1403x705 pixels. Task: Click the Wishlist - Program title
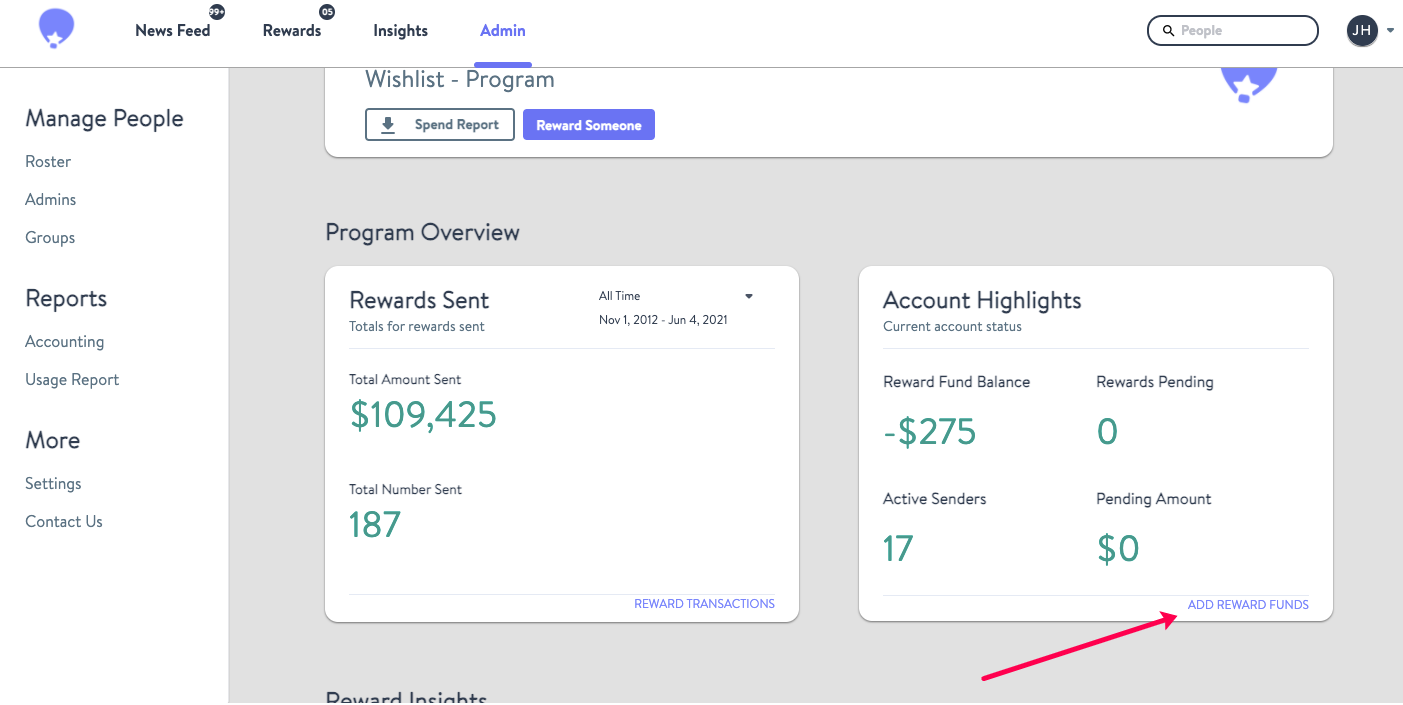[460, 80]
